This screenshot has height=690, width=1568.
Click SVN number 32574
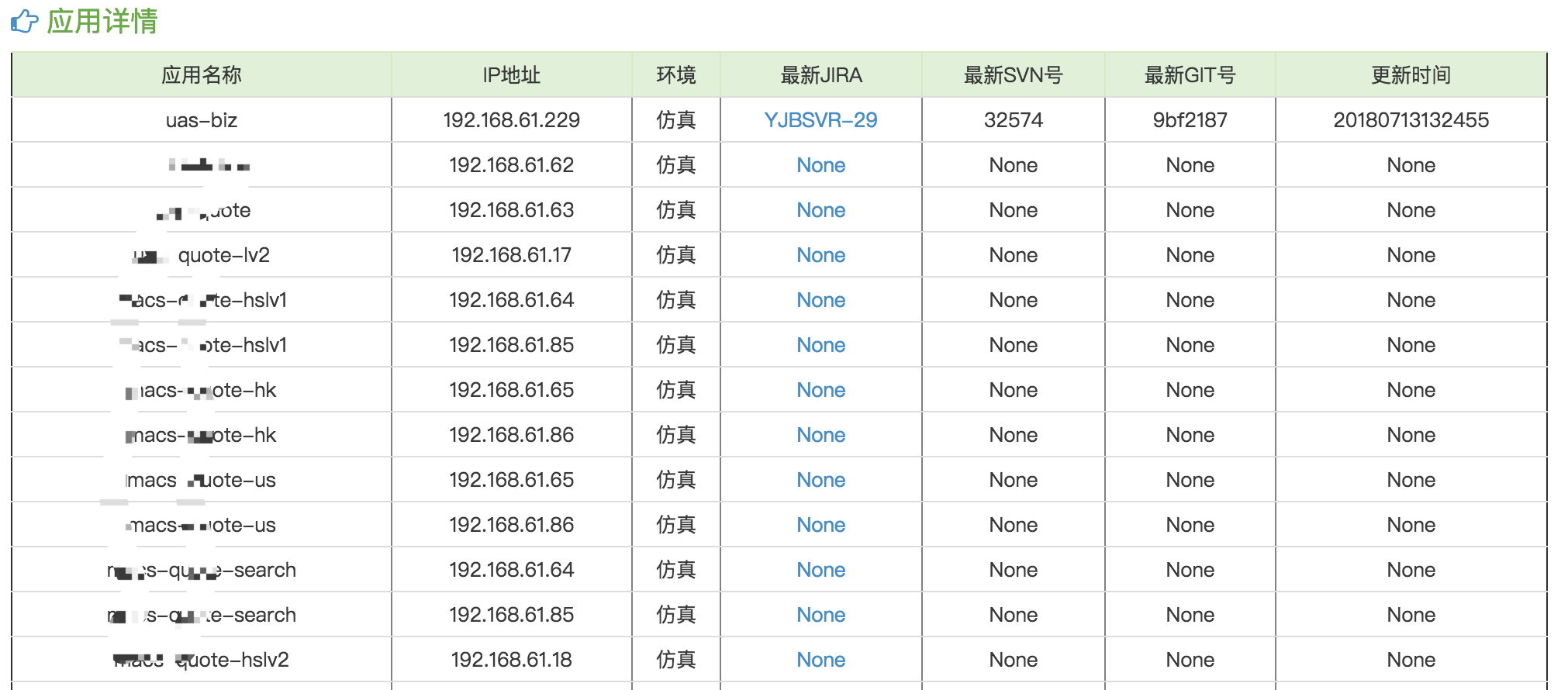point(1013,120)
